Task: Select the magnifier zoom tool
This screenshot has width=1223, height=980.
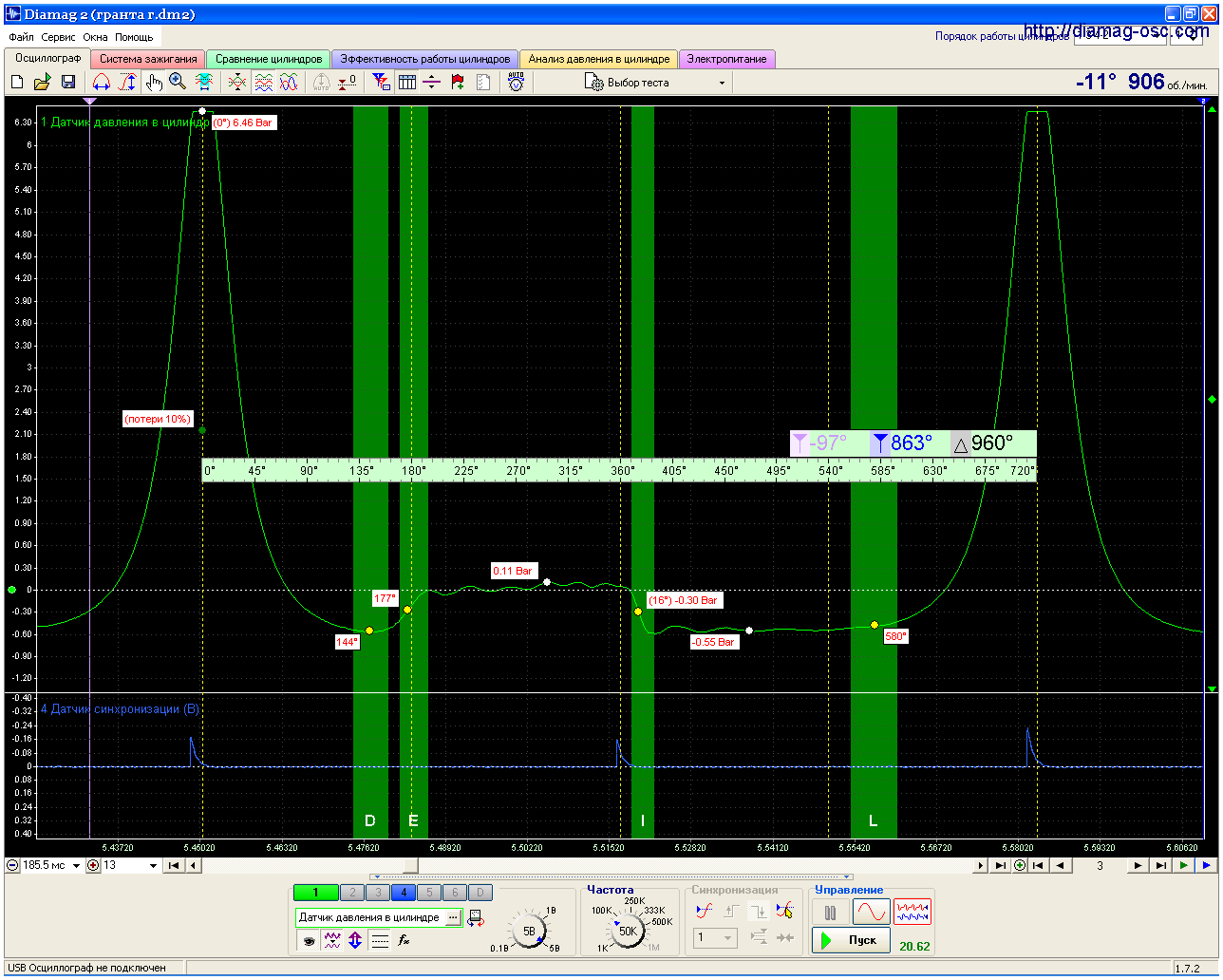Action: point(178,83)
